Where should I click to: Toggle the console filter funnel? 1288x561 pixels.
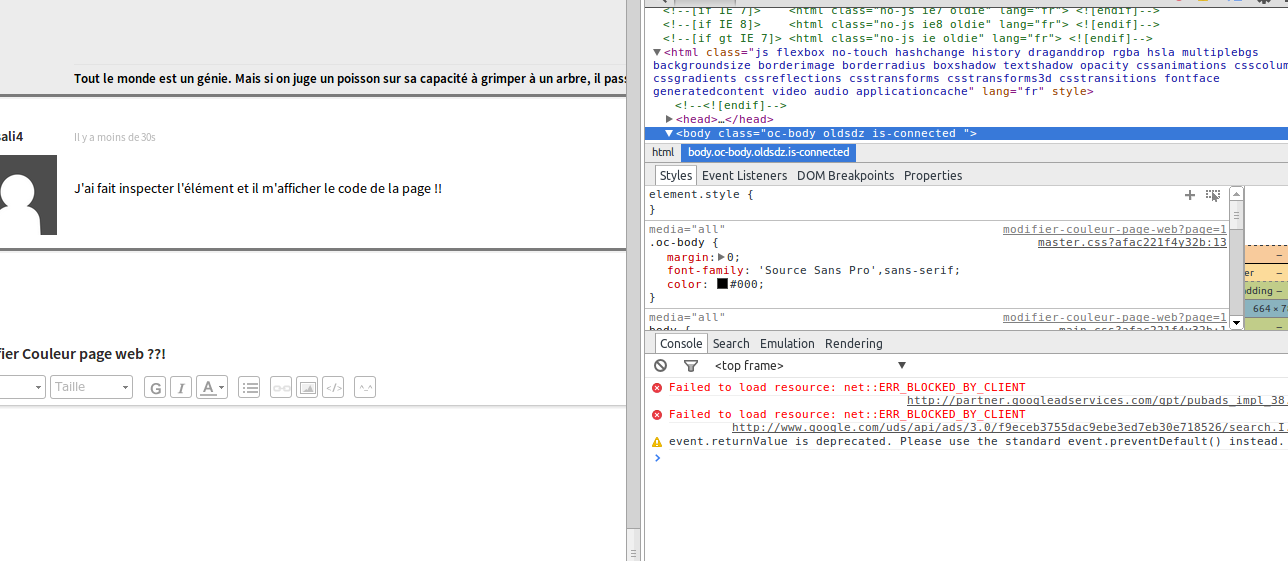click(691, 366)
